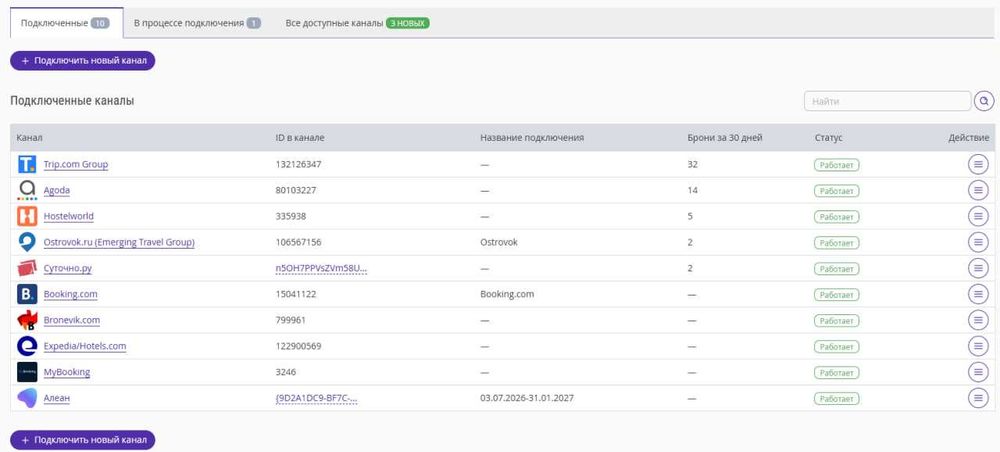Click the Название подключения column header
The height and width of the screenshot is (452, 1000).
click(x=532, y=138)
